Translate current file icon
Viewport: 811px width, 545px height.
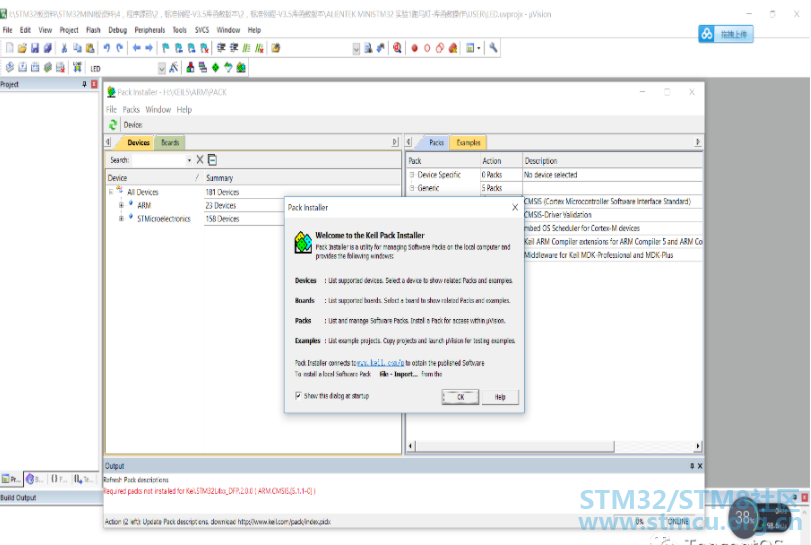[x=10, y=67]
